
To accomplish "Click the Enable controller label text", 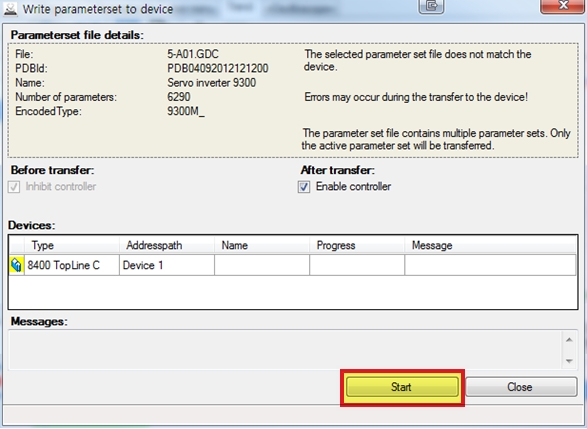I will coord(353,186).
